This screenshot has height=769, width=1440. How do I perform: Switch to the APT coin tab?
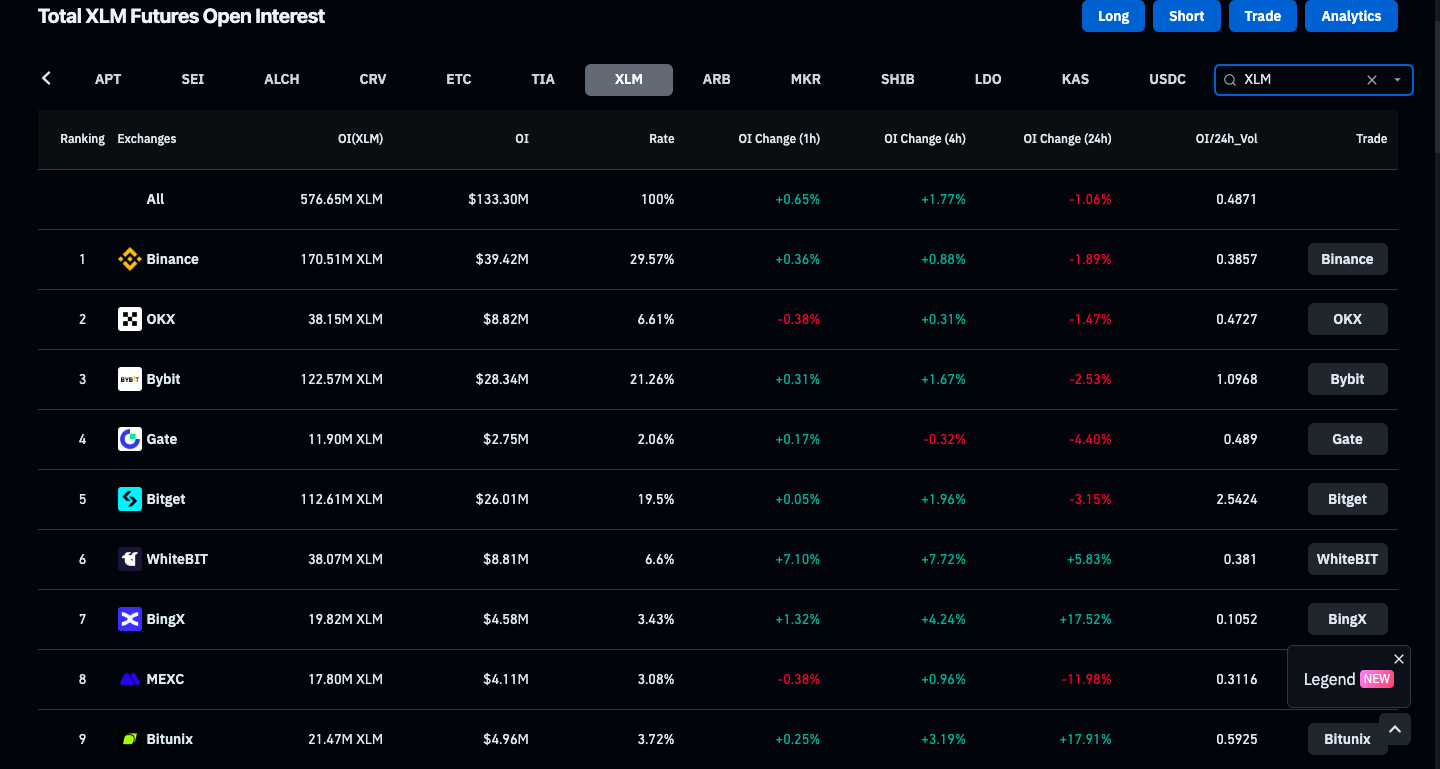pyautogui.click(x=108, y=79)
